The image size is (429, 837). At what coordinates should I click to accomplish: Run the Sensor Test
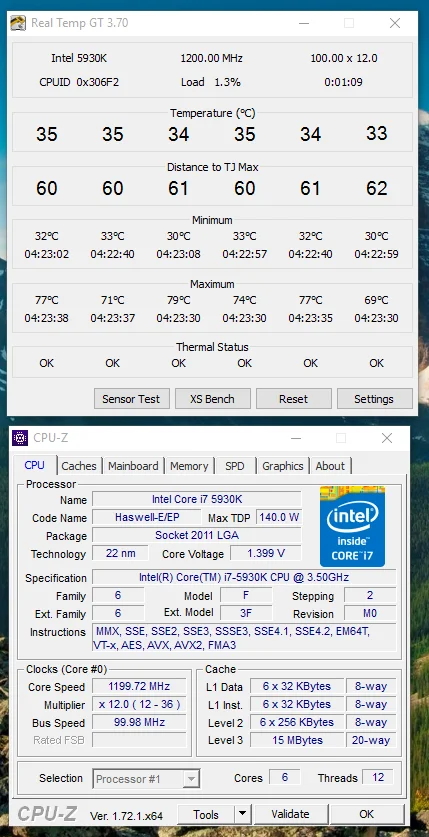click(x=131, y=399)
